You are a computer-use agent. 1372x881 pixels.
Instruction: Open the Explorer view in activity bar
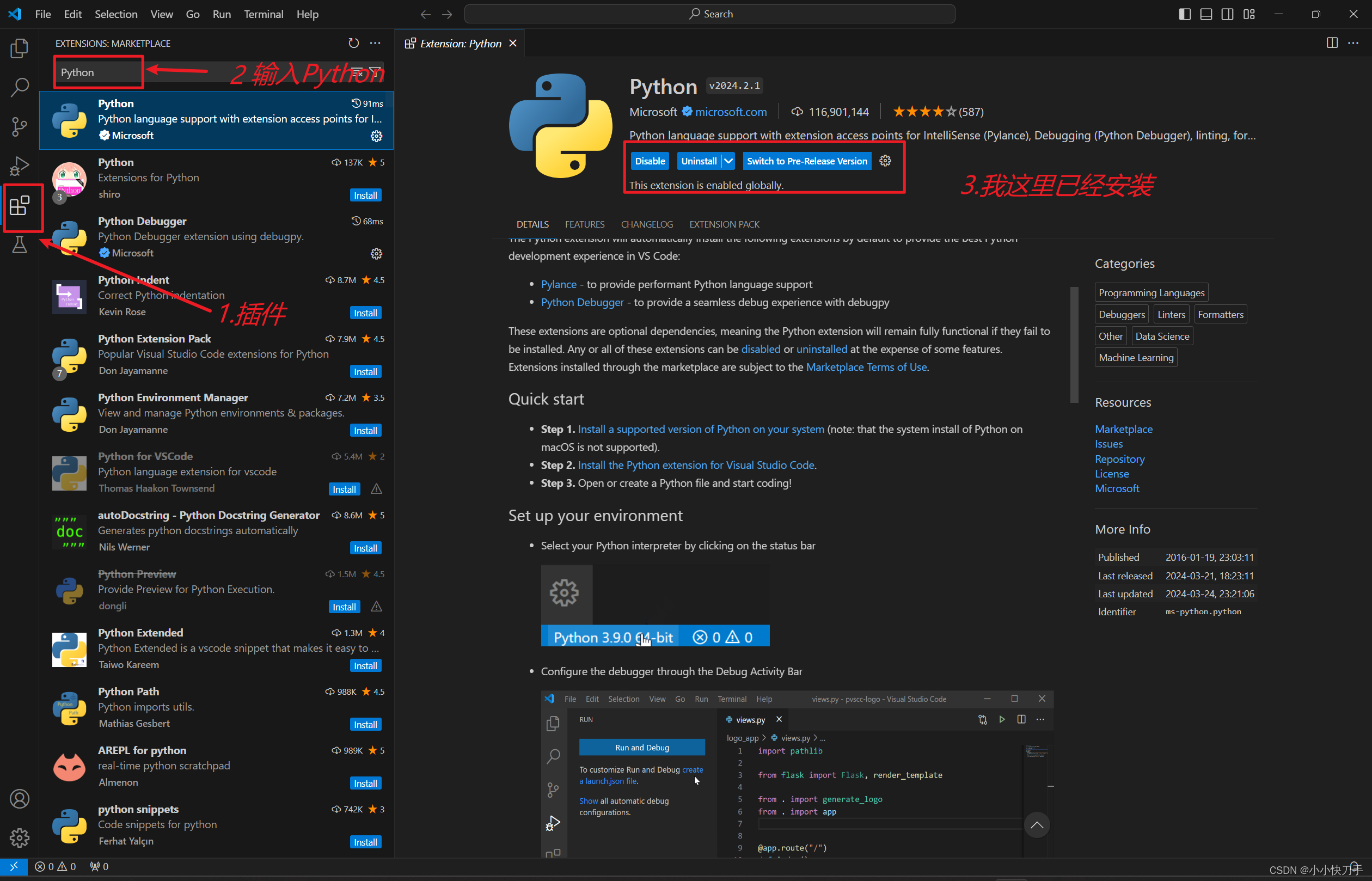tap(20, 48)
